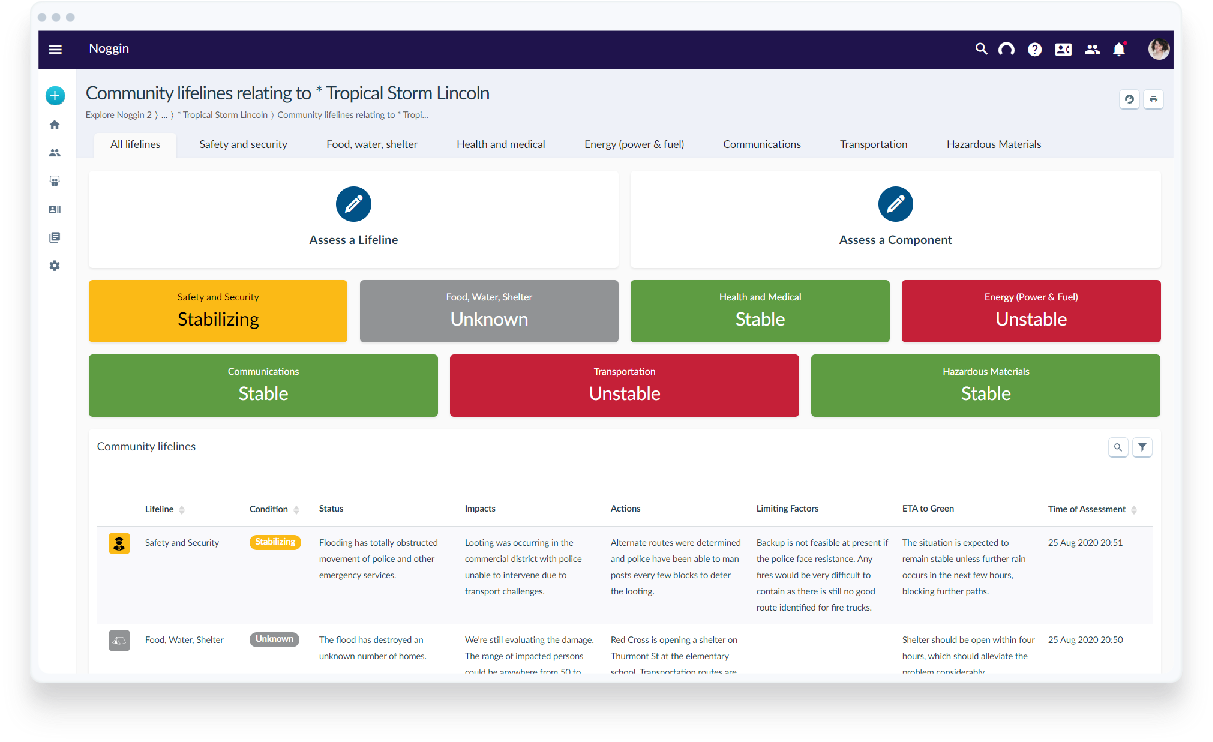This screenshot has width=1213, height=742.
Task: Open the filter for Community lifelines table
Action: pos(1142,448)
